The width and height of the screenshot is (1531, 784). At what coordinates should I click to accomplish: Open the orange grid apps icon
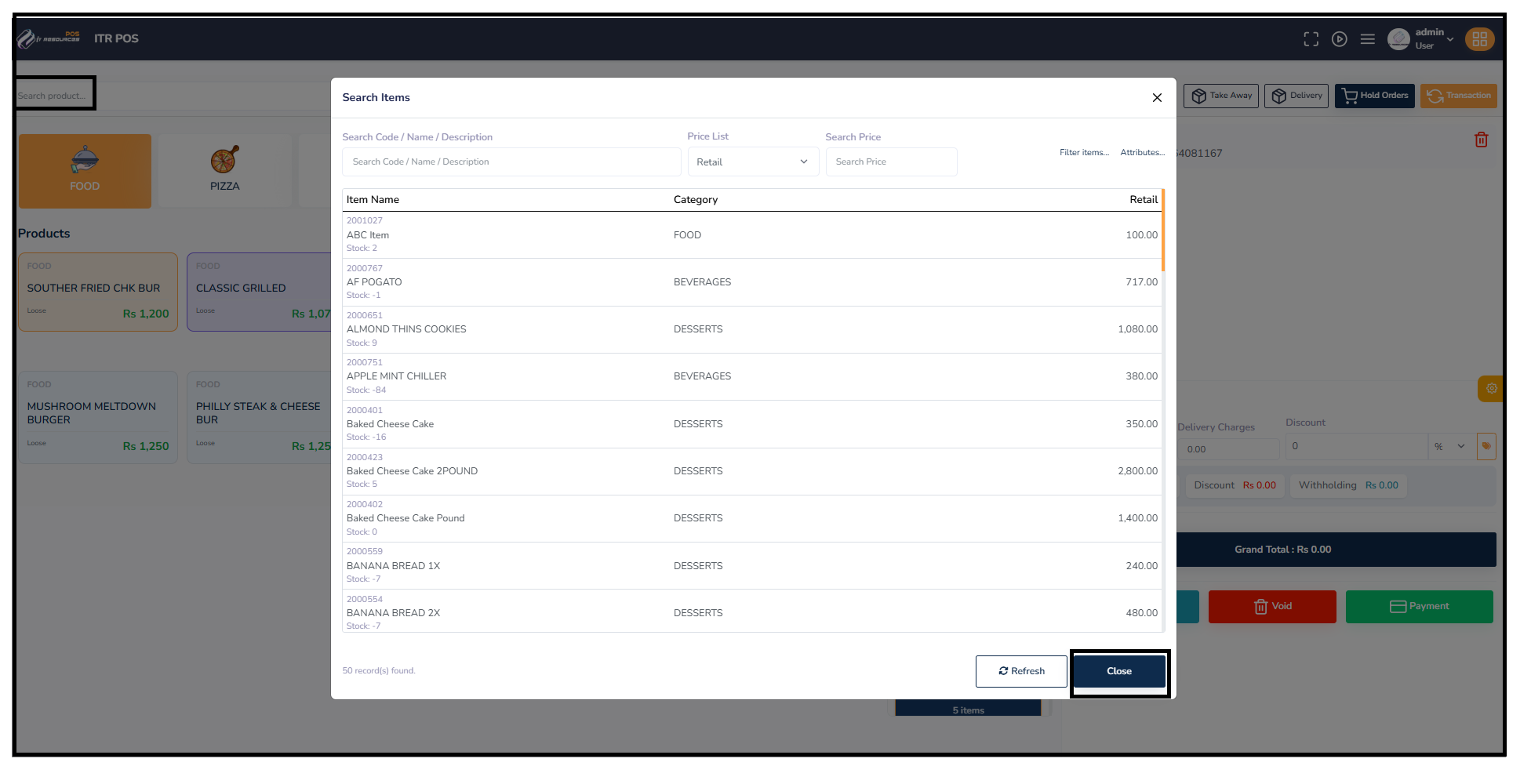click(x=1479, y=39)
